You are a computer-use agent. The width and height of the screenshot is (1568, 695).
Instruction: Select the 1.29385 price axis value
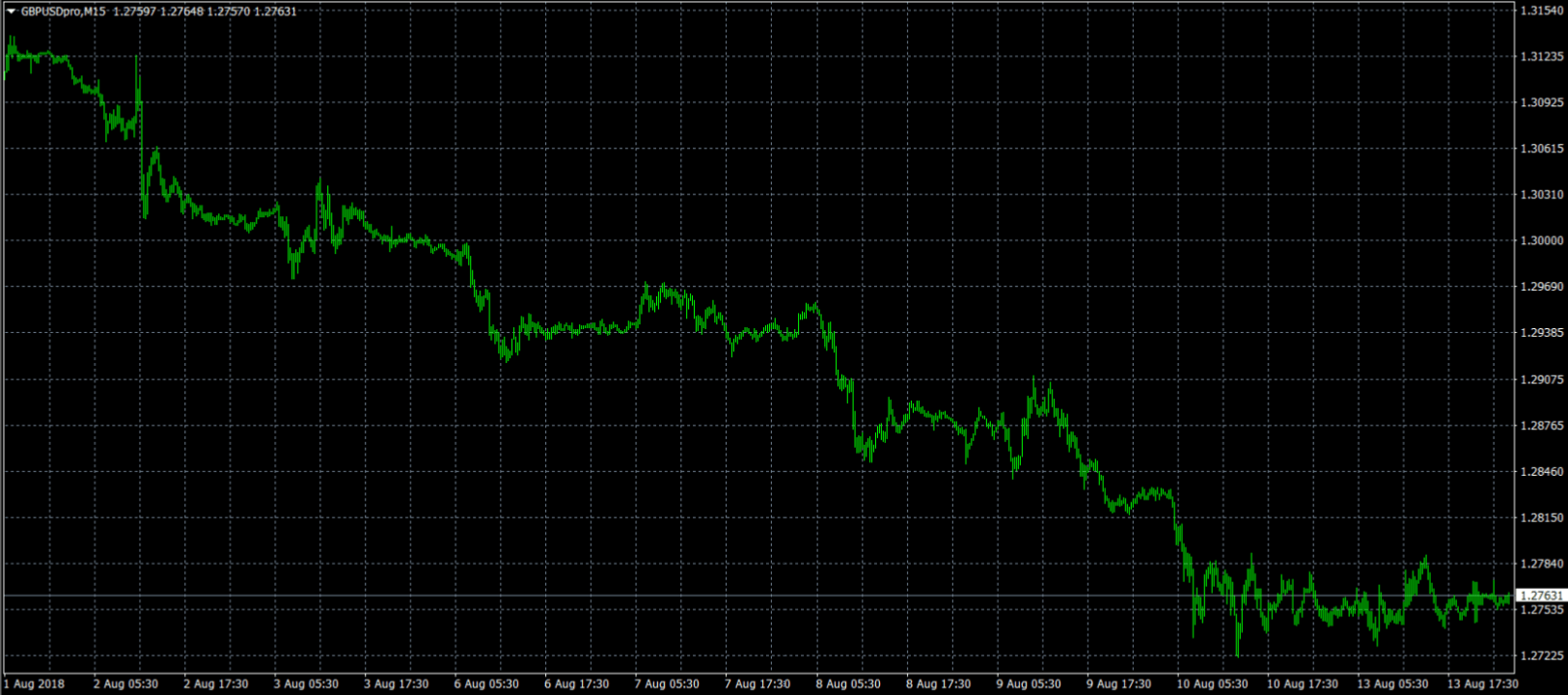point(1542,333)
